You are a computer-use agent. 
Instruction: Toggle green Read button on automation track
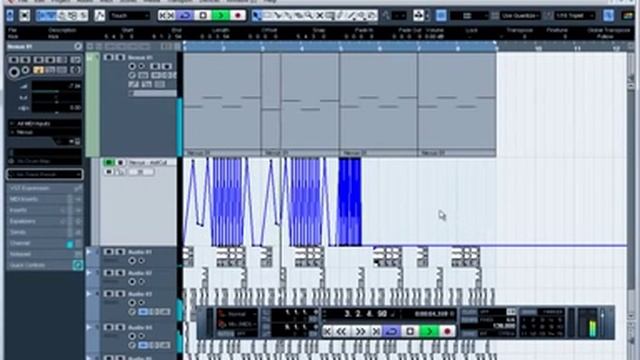click(x=109, y=163)
